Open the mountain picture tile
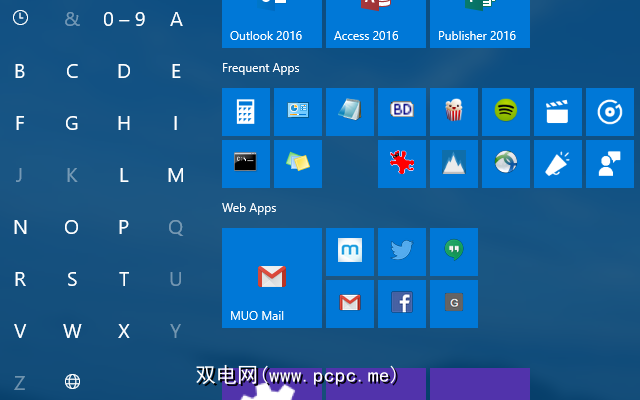640x400 pixels. 454,164
